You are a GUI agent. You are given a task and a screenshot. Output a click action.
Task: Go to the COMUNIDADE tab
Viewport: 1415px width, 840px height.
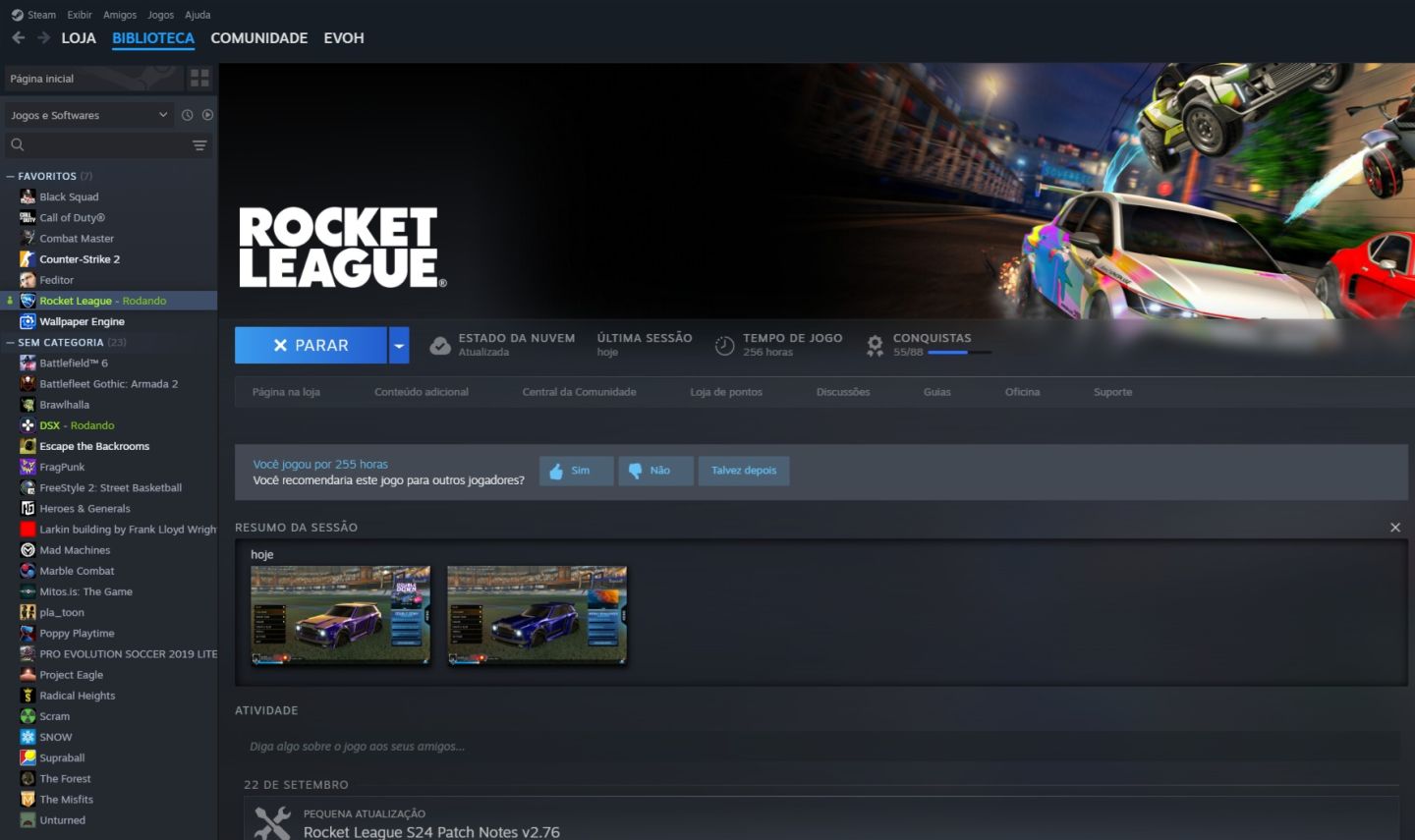click(259, 38)
